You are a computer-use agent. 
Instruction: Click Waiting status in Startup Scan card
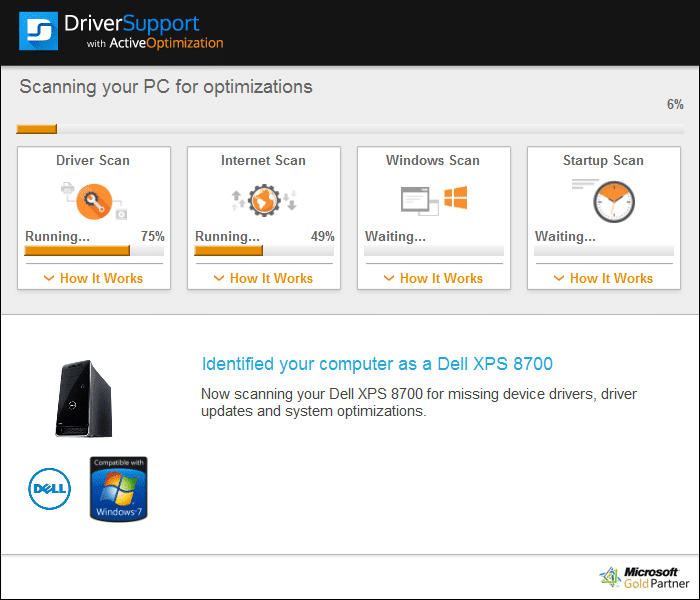pos(565,236)
